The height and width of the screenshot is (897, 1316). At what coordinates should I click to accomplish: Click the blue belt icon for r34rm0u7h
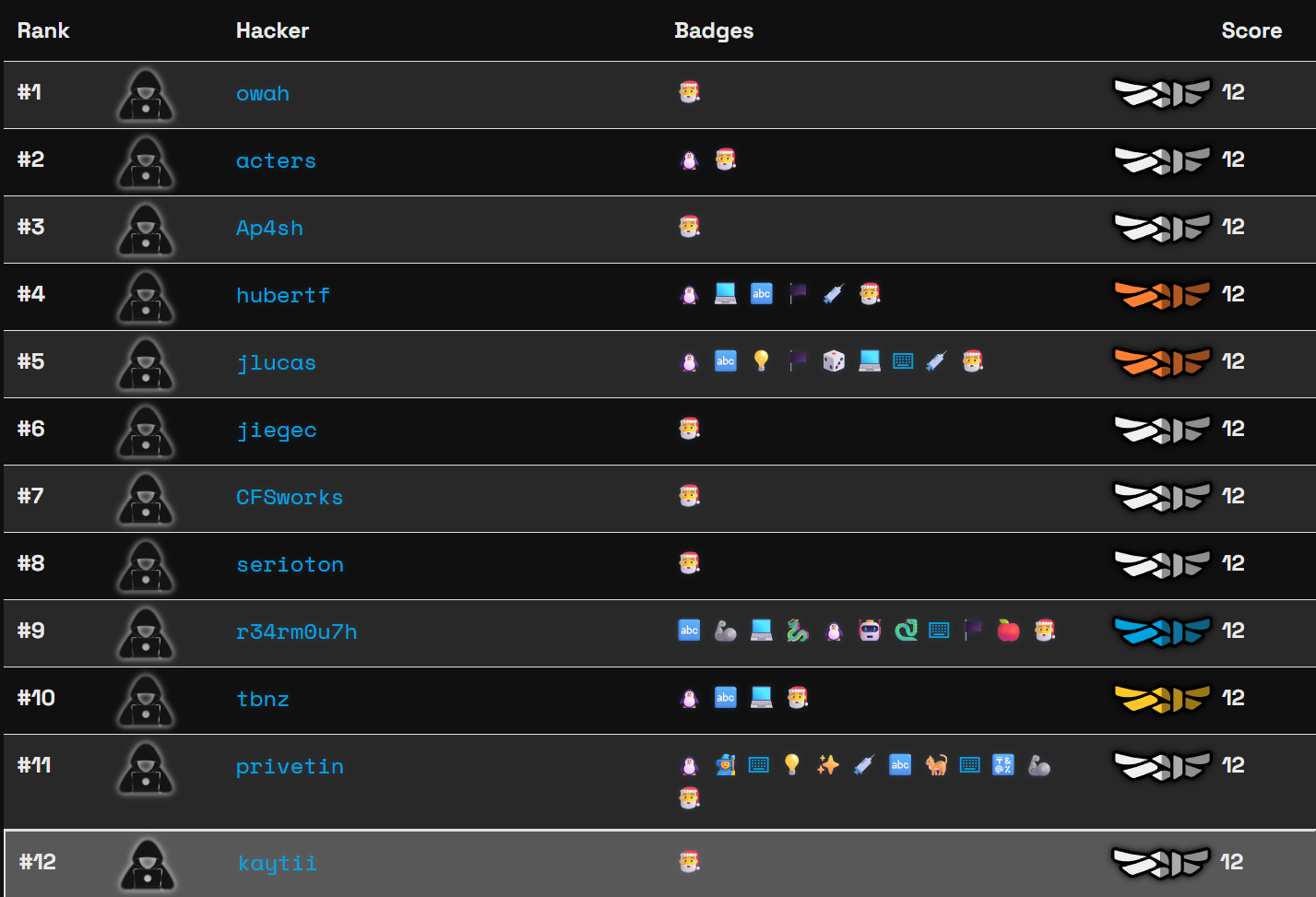pos(1161,631)
